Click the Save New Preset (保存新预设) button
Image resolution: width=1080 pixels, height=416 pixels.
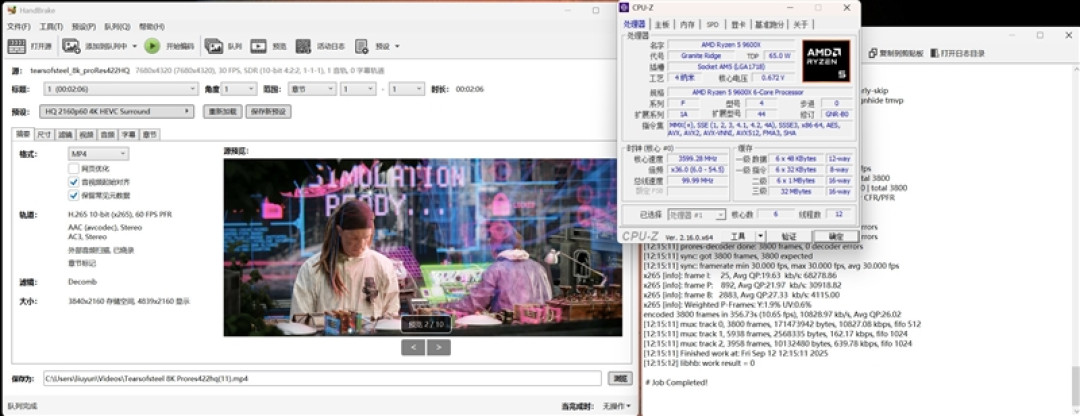(268, 111)
